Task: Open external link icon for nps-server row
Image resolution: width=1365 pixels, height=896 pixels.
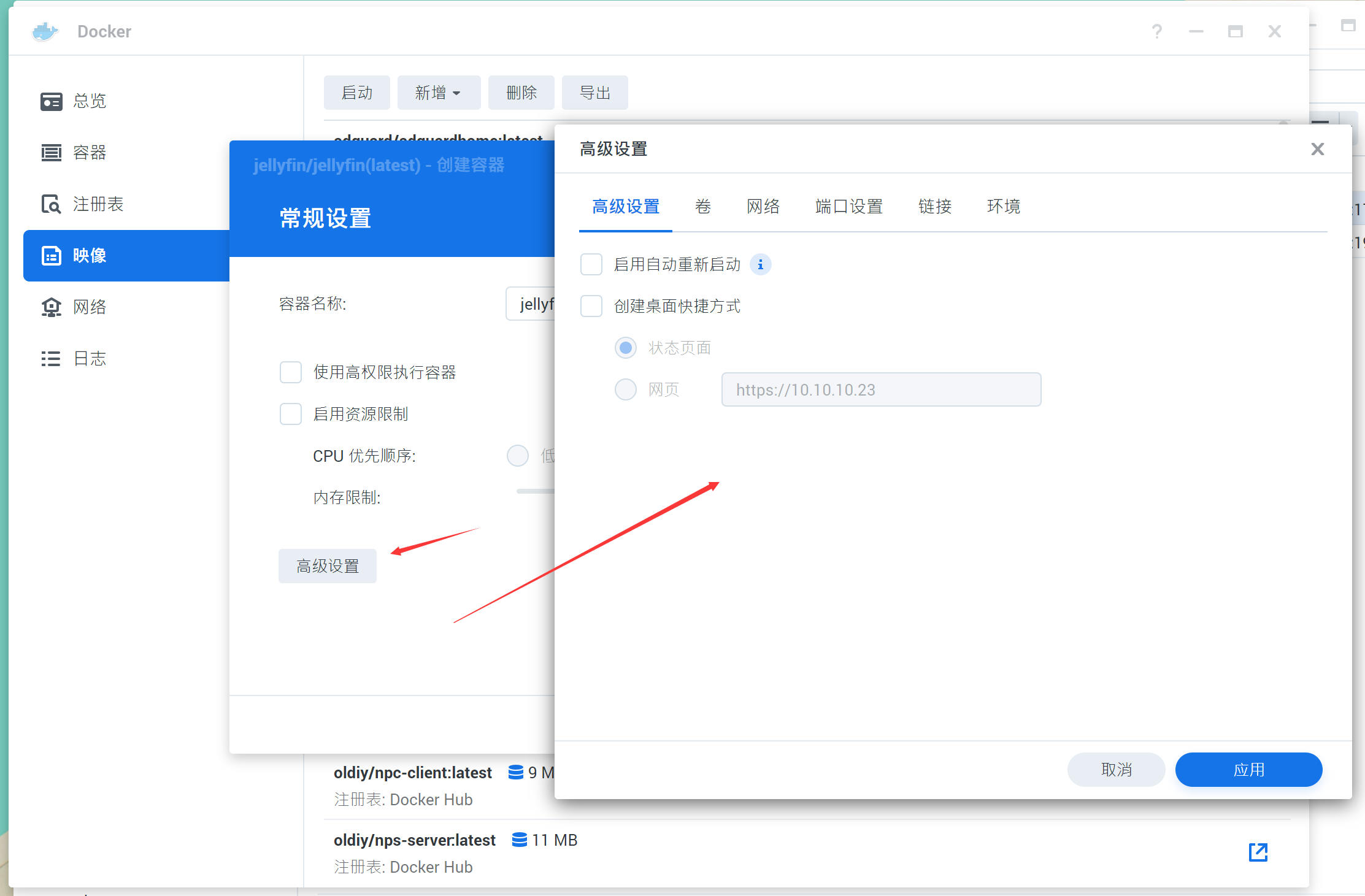Action: coord(1258,852)
